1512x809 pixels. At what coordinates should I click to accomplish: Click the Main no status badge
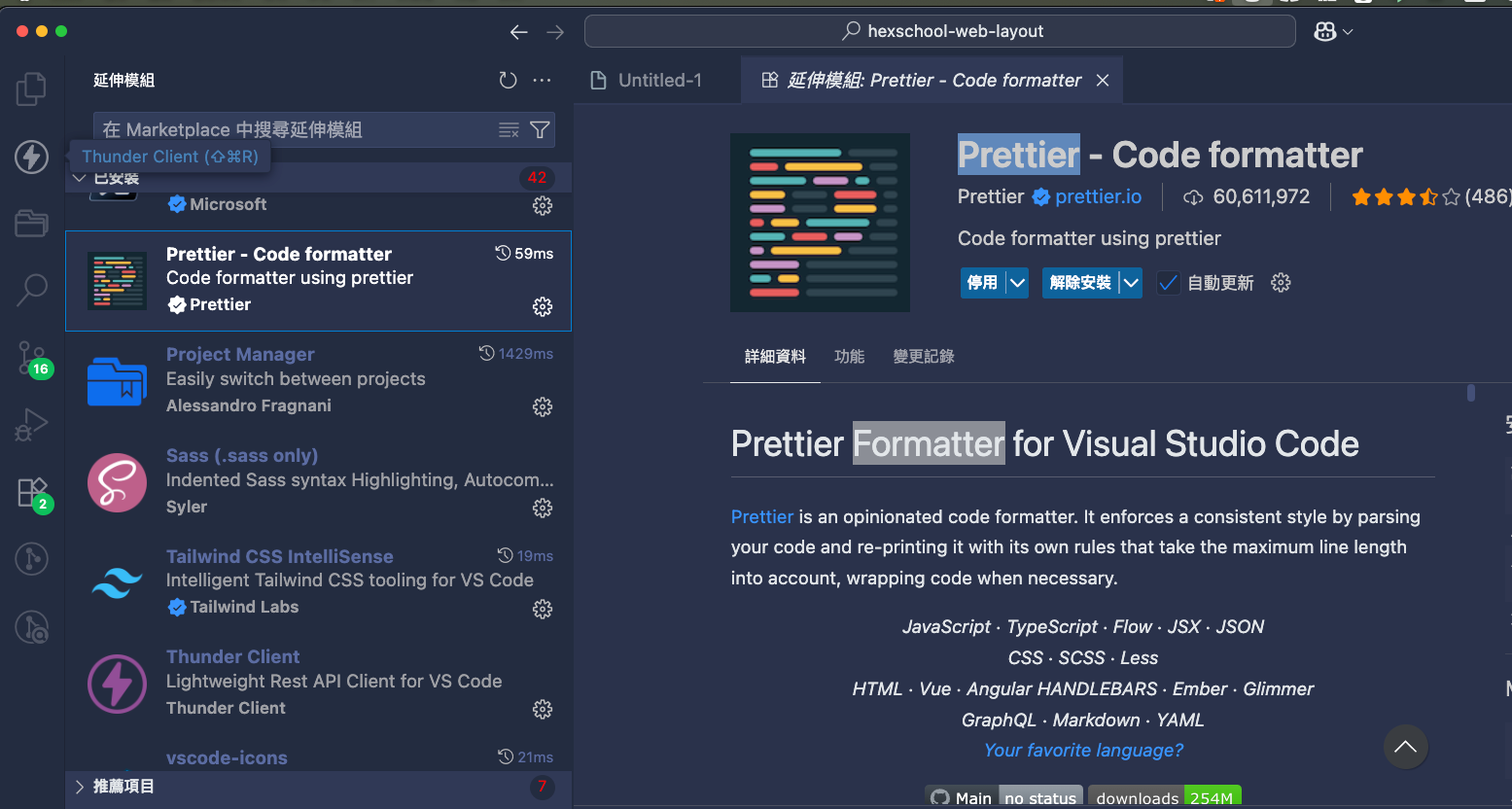(1004, 797)
